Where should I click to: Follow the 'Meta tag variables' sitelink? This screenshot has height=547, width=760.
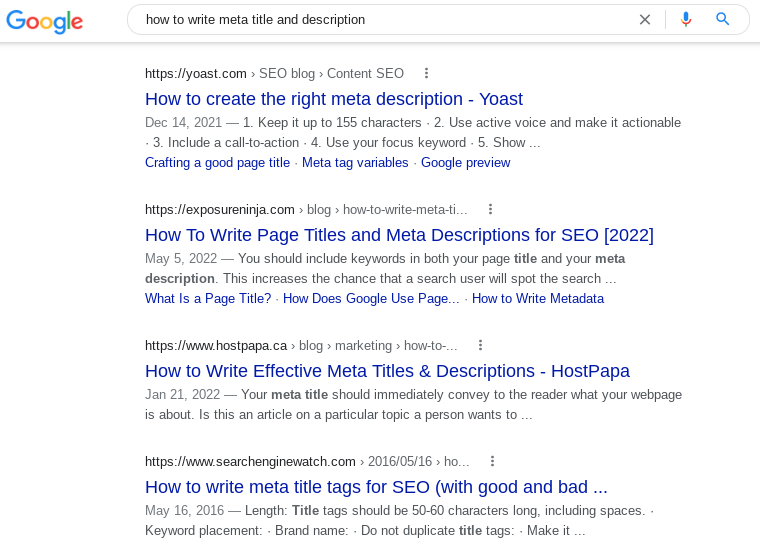click(x=355, y=162)
